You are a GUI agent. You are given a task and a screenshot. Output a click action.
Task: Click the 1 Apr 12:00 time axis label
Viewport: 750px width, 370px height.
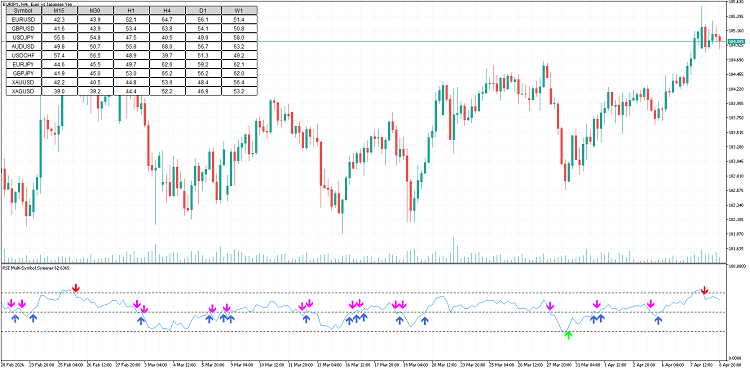point(616,364)
